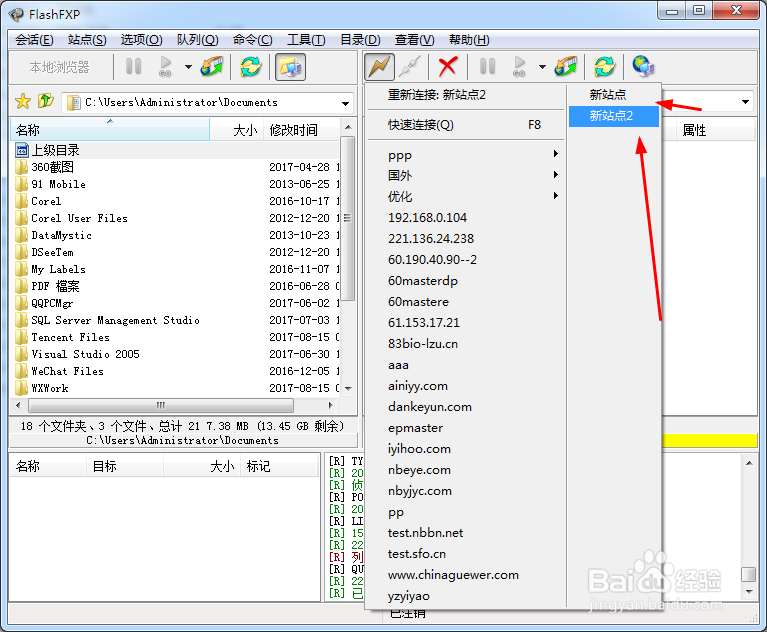The image size is (767, 632).
Task: Select the 上级目录 parent directory entry
Action: (x=55, y=150)
